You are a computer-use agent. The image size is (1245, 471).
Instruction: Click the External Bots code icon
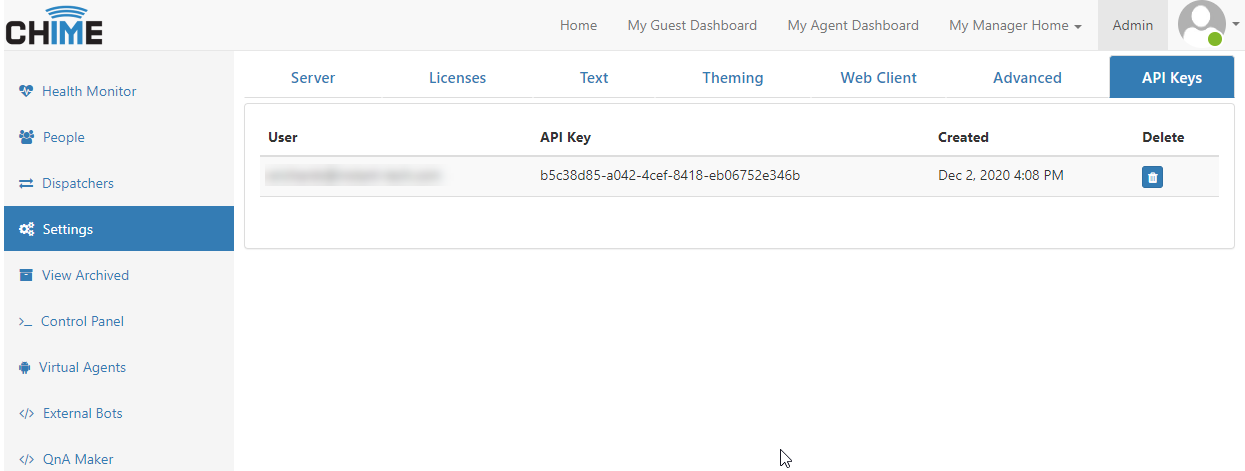(x=26, y=414)
